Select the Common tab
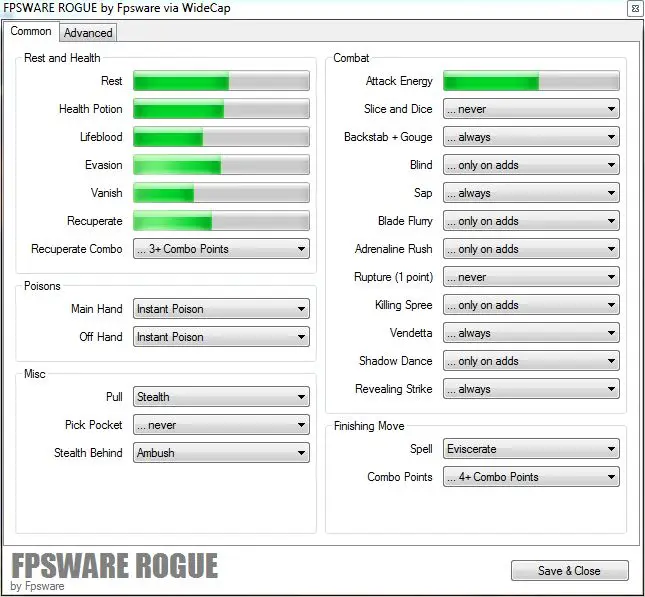The width and height of the screenshot is (645, 597). pos(31,31)
